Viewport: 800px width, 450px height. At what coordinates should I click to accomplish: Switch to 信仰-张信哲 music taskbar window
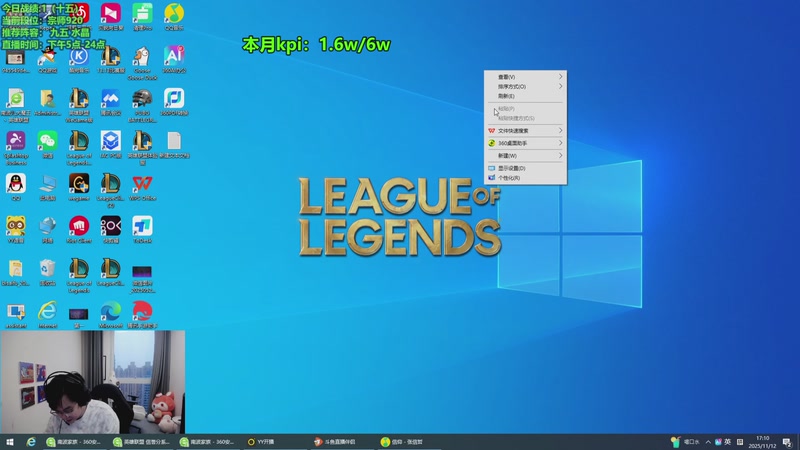[x=409, y=442]
